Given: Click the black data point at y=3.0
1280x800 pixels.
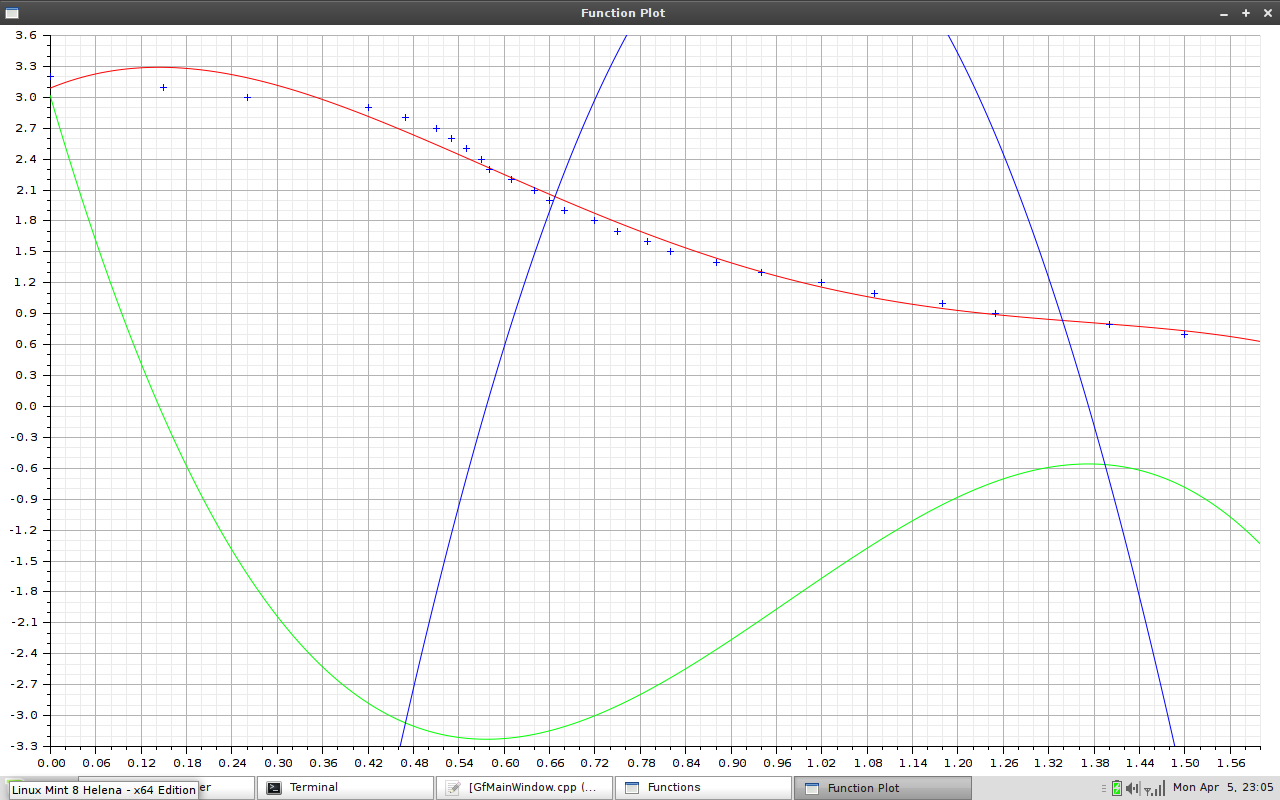Looking at the screenshot, I should coord(247,97).
